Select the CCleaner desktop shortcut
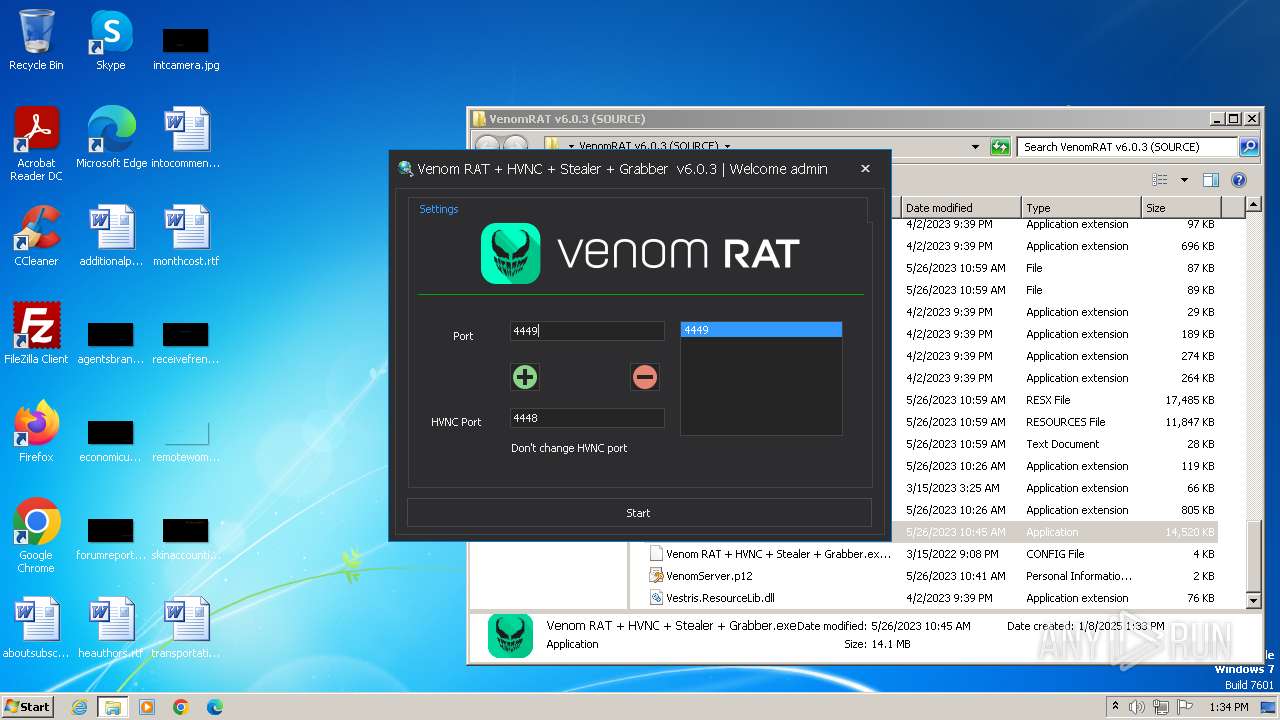This screenshot has width=1280, height=720. 36,236
